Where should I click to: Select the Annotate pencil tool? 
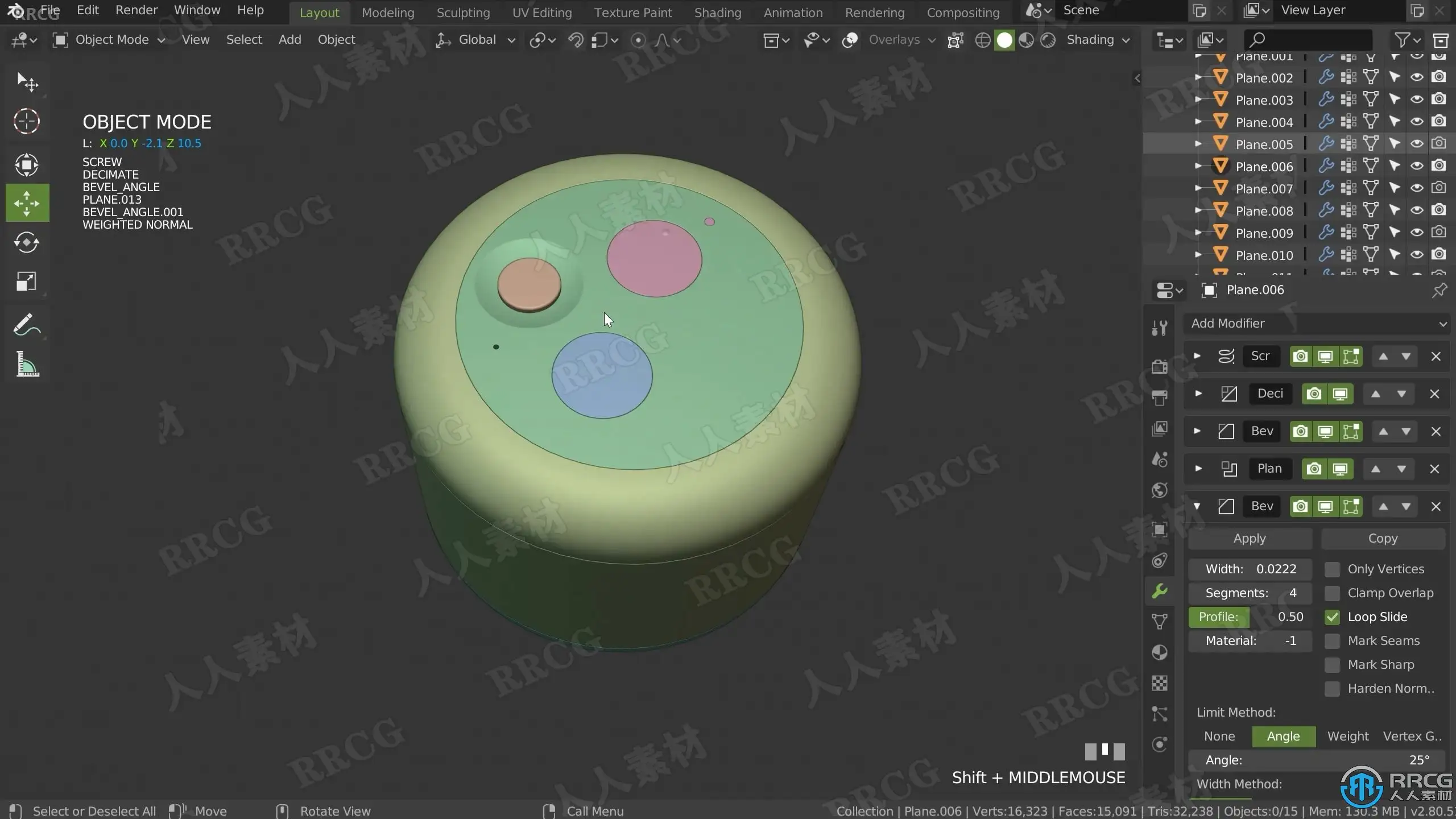pyautogui.click(x=27, y=325)
